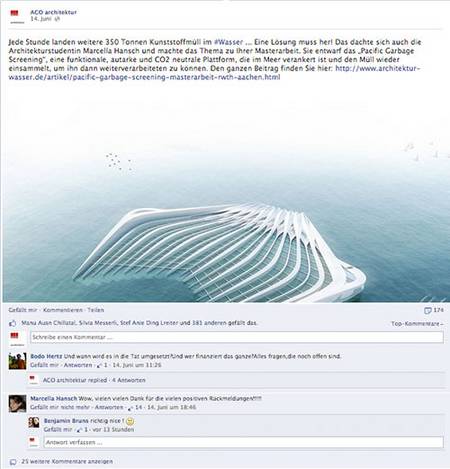Open ACO architektur page logo at top
Viewport: 450px width, 469px height.
click(x=17, y=16)
